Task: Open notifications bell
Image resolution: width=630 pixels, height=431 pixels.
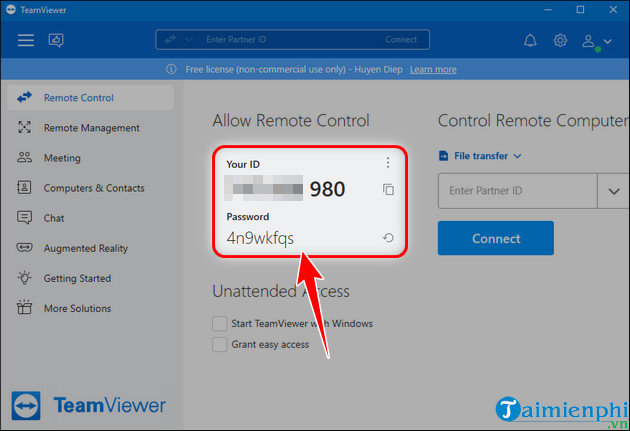Action: click(x=530, y=40)
